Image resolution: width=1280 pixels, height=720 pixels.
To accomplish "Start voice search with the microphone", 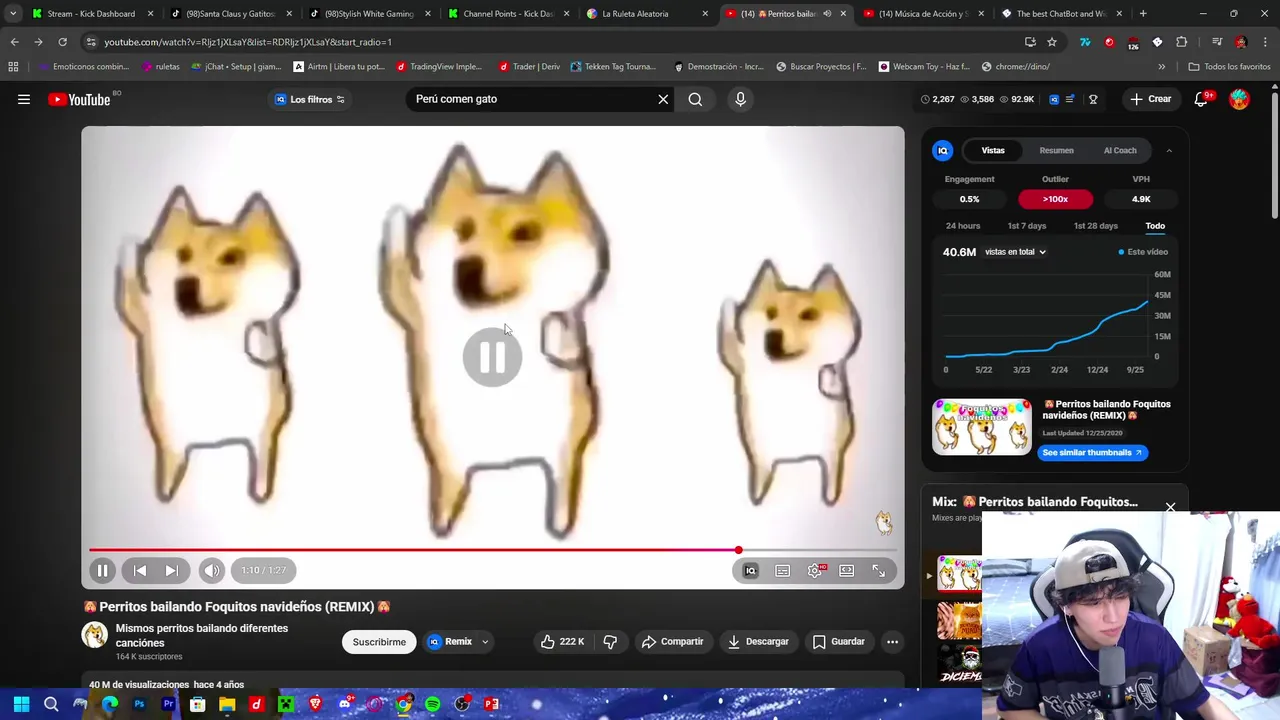I will pos(740,99).
